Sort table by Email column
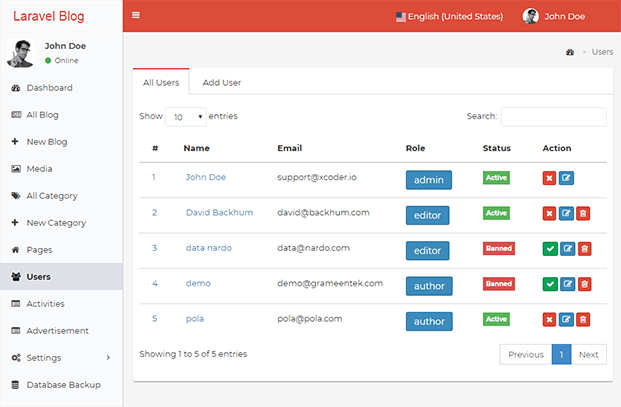 pos(290,148)
